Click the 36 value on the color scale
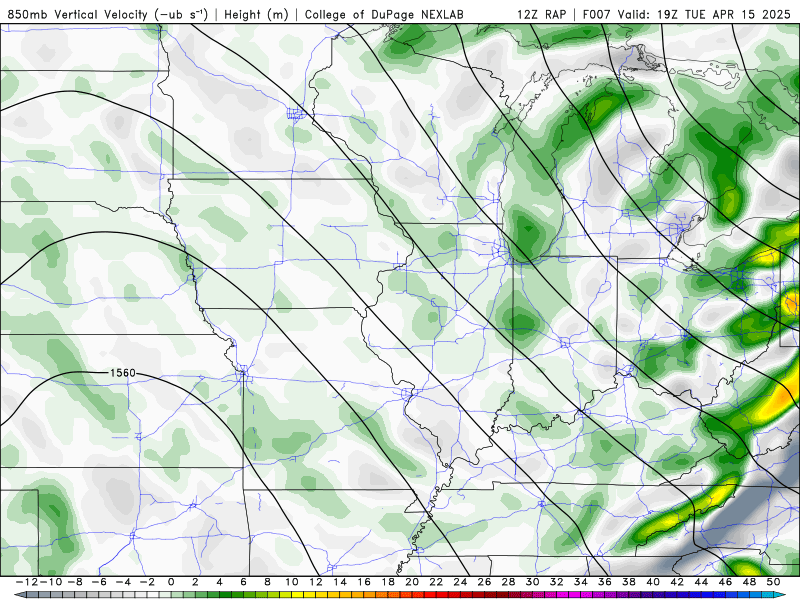This screenshot has width=800, height=600. click(605, 582)
